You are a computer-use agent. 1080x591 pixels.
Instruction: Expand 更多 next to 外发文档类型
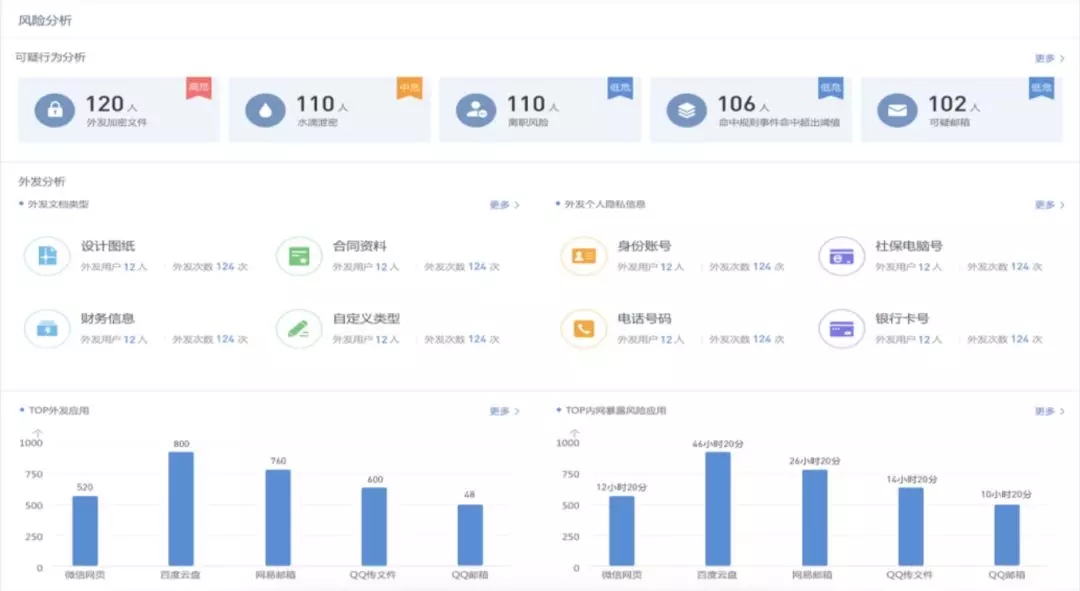504,205
